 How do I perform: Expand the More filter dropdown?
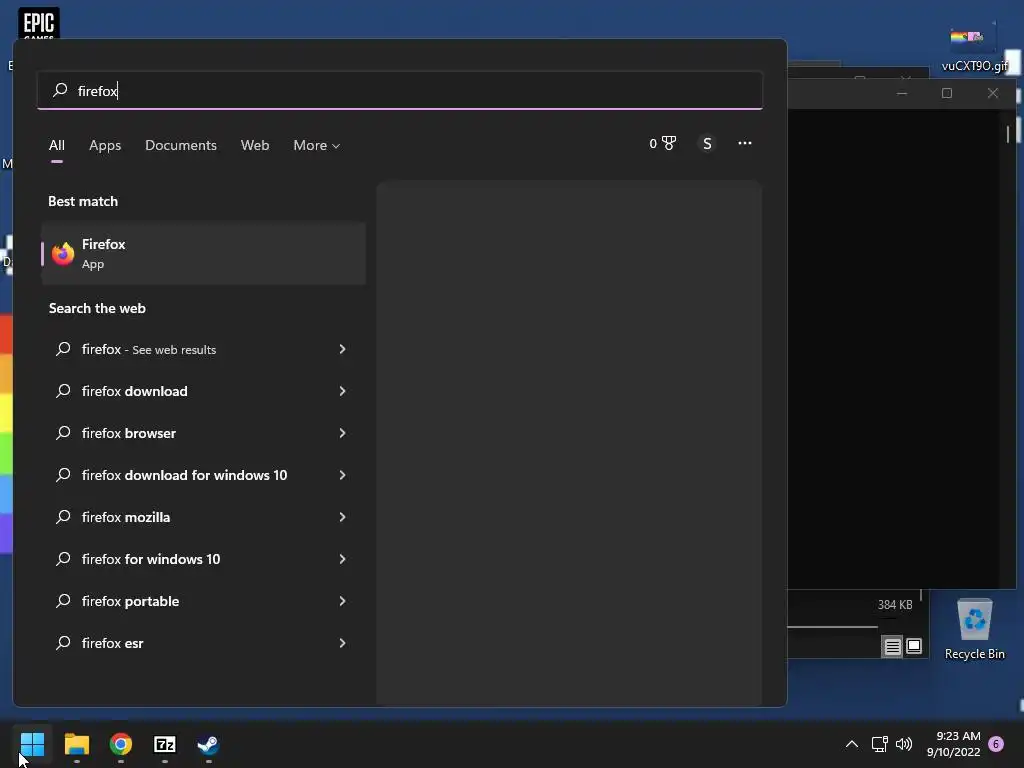[x=317, y=145]
